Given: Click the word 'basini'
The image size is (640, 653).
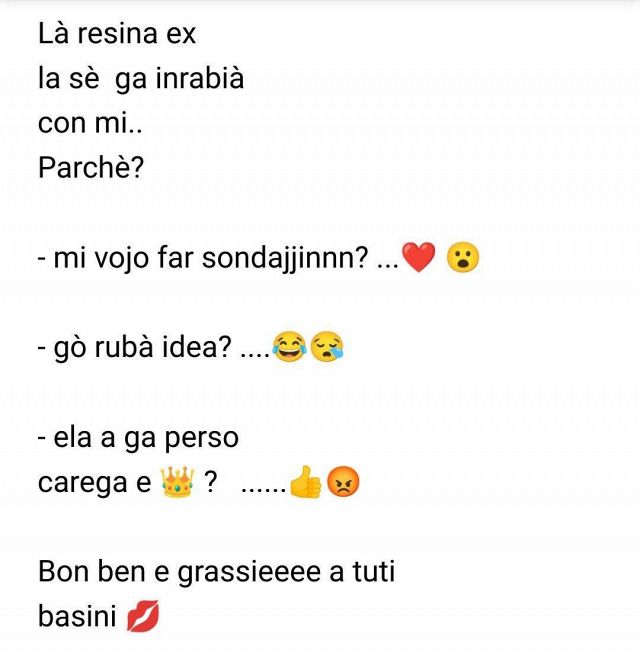Looking at the screenshot, I should 77,616.
